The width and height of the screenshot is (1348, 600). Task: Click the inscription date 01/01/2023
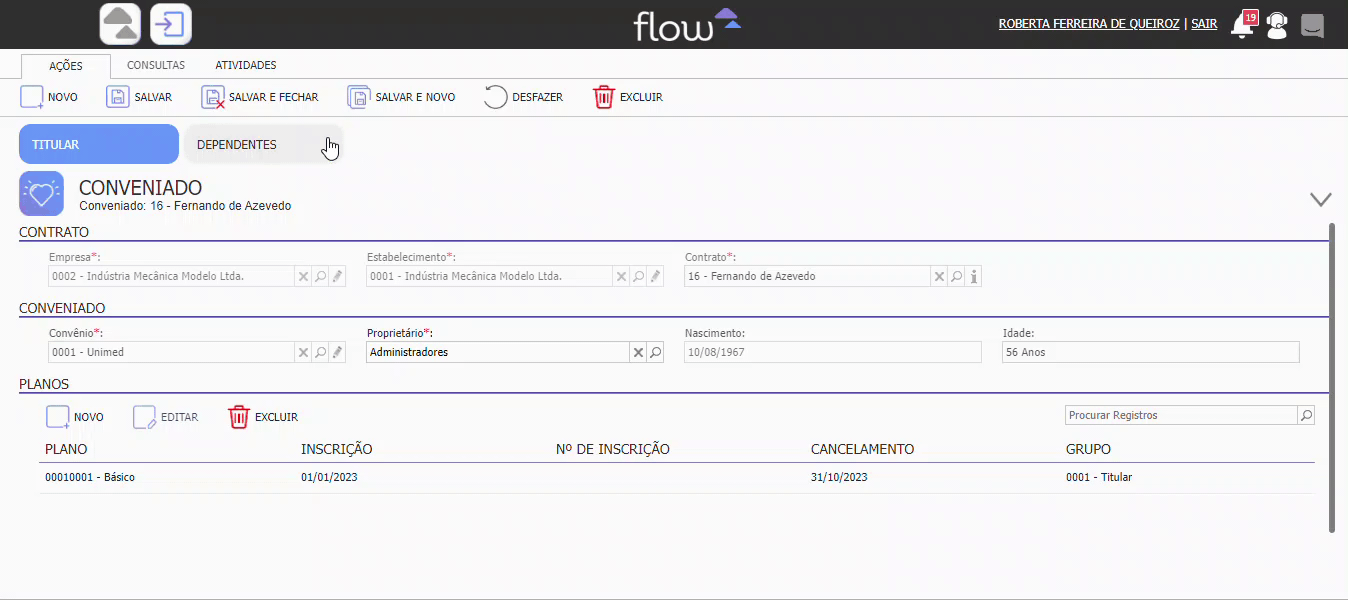[329, 477]
